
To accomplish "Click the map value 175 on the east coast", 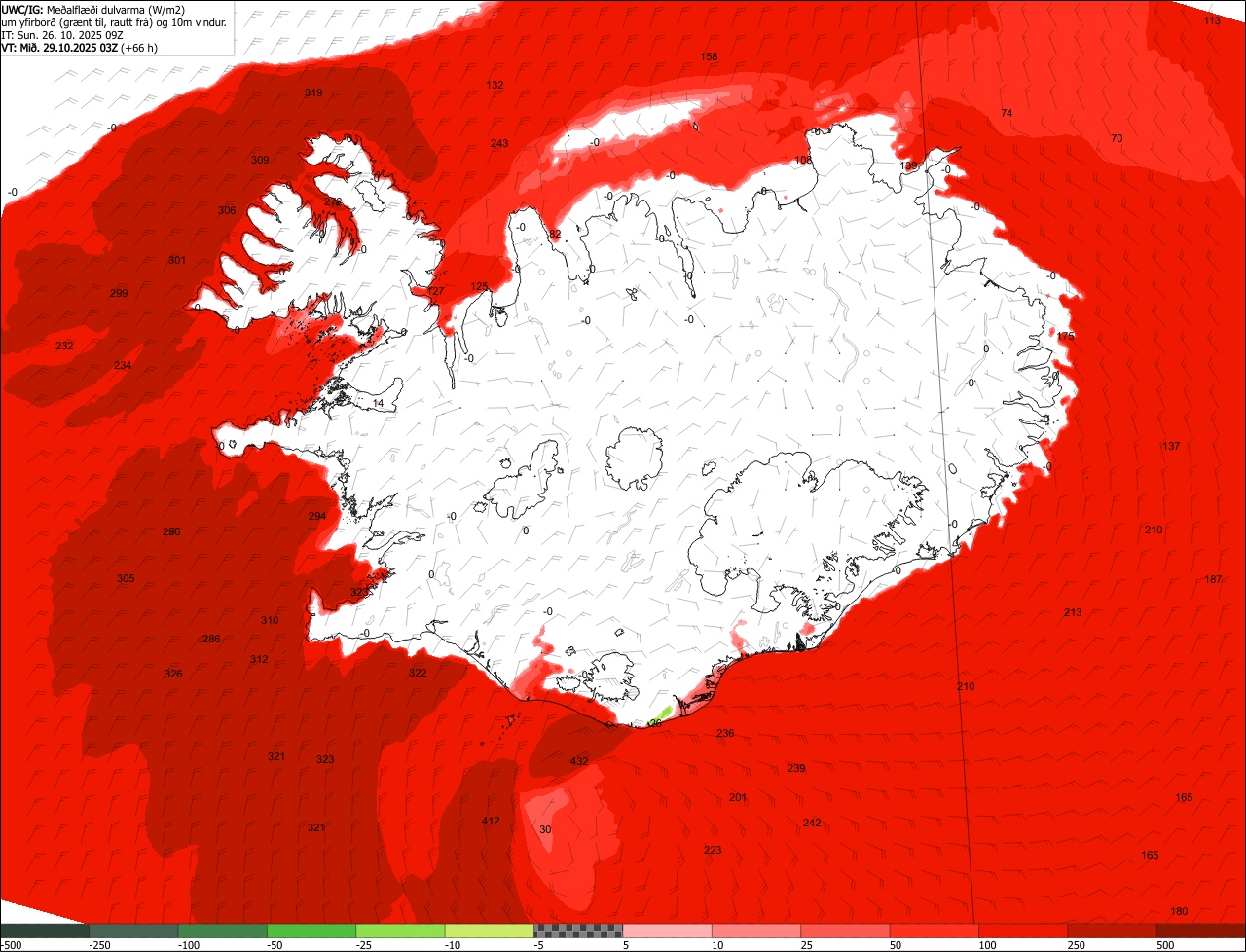I will [1066, 337].
